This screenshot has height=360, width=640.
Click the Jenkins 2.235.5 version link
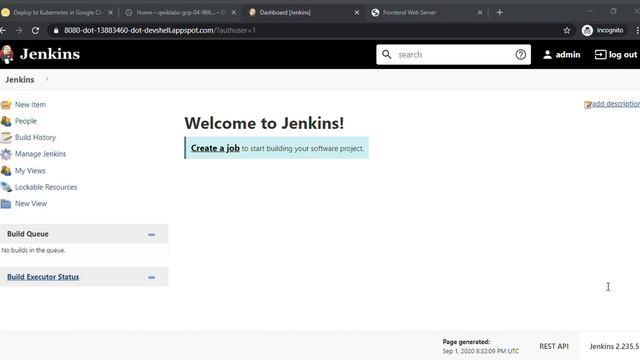click(614, 346)
